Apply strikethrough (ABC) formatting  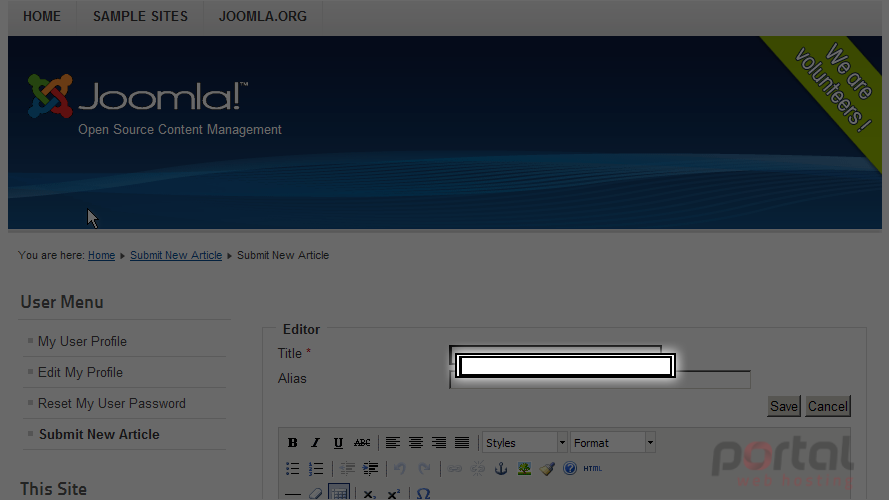362,443
